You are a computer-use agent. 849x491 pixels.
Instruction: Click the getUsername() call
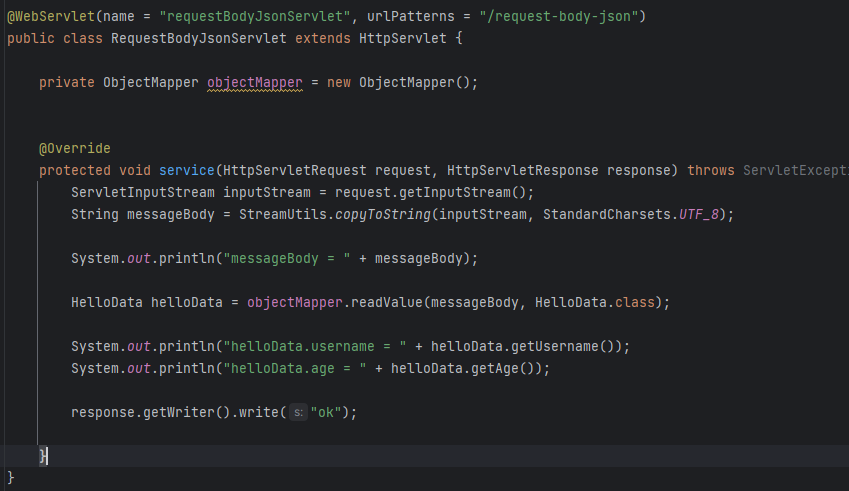point(565,346)
